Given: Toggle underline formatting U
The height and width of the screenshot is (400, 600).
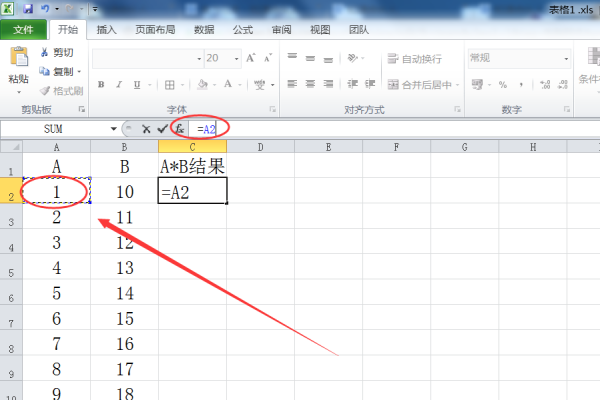Looking at the screenshot, I should pyautogui.click(x=137, y=85).
